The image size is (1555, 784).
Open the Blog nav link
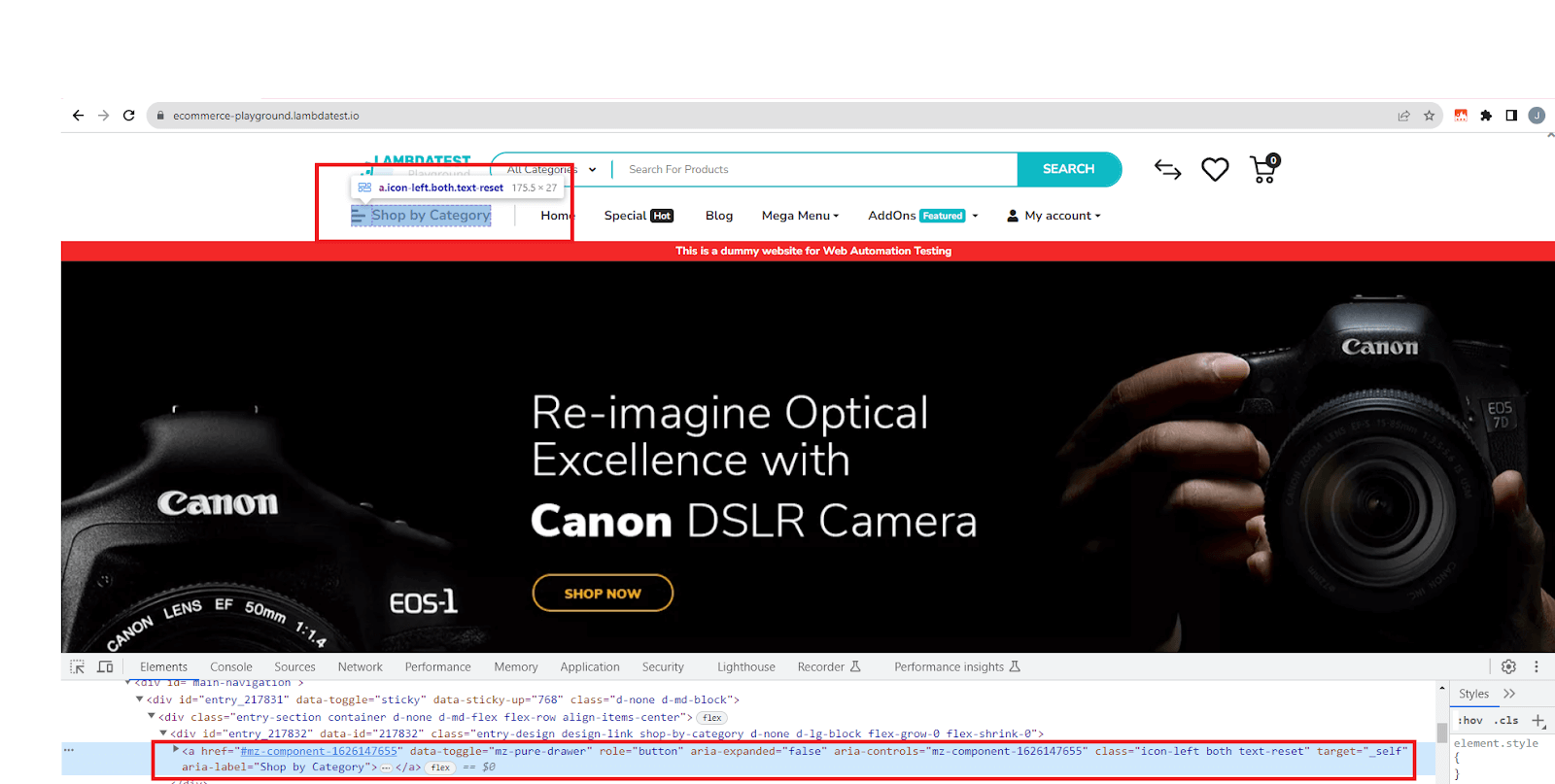[719, 216]
